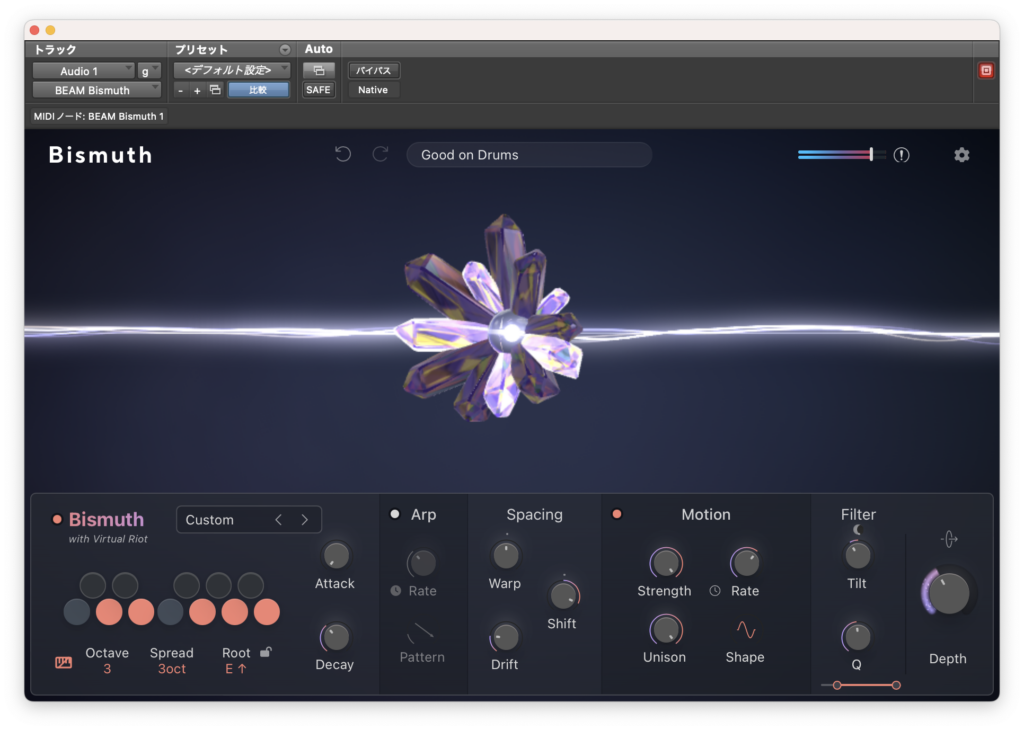The width and height of the screenshot is (1024, 730).
Task: Click the icon above Depth knob
Action: click(x=949, y=539)
